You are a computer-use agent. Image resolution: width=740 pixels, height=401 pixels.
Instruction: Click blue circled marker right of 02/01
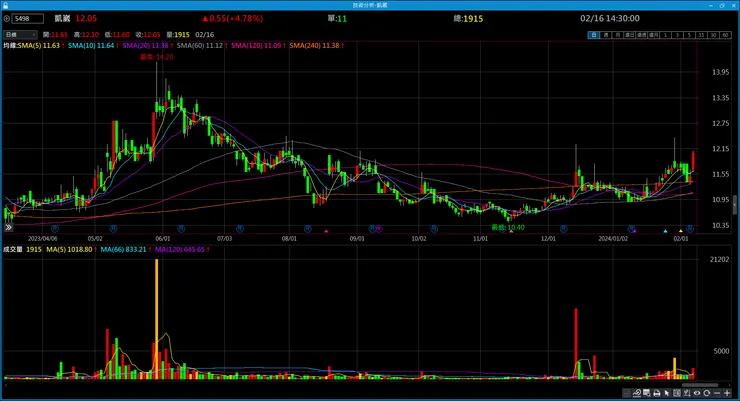pos(690,228)
